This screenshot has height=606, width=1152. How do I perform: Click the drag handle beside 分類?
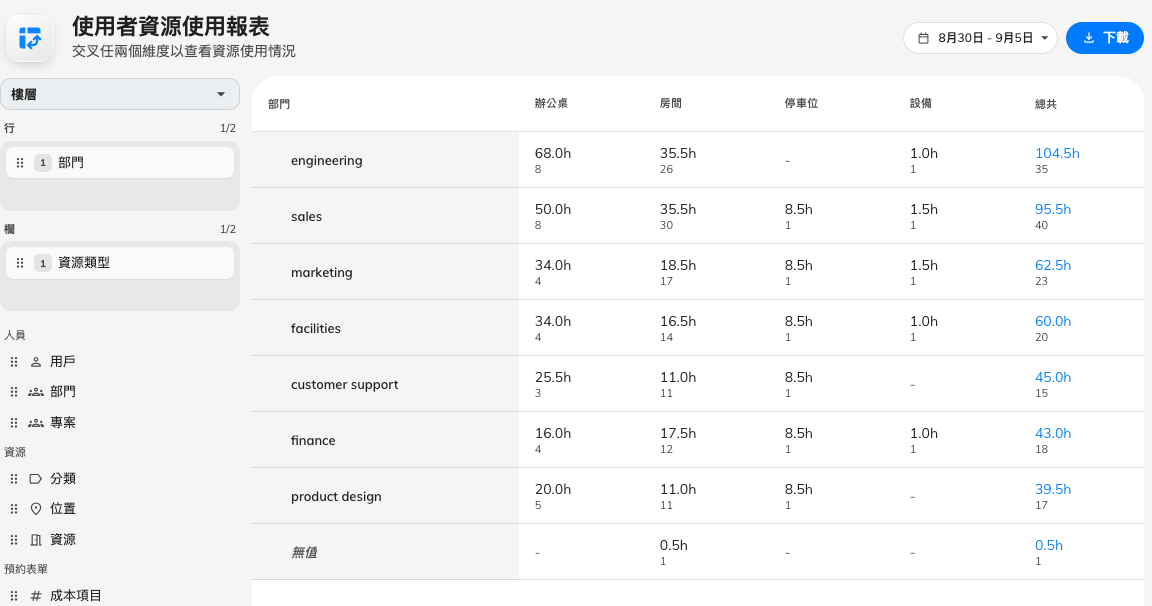coord(14,479)
